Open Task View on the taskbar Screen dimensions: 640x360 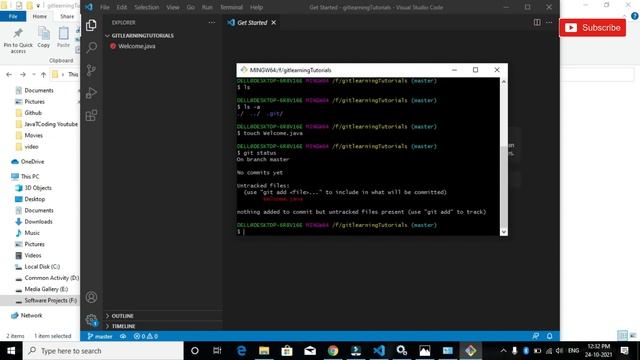pyautogui.click(x=217, y=351)
